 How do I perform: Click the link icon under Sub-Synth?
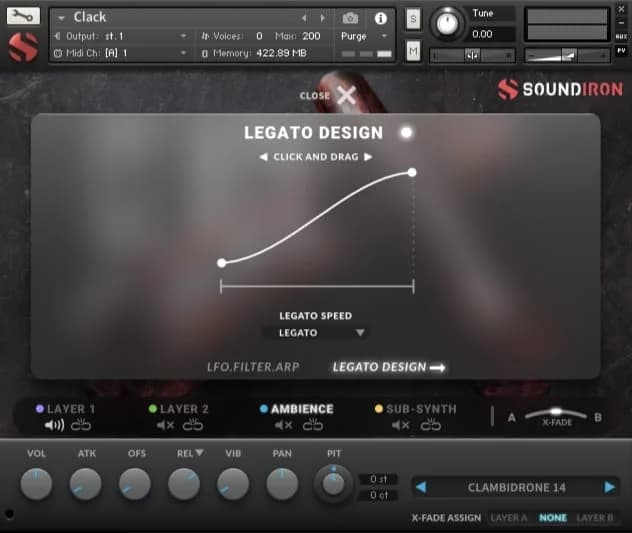(x=431, y=425)
